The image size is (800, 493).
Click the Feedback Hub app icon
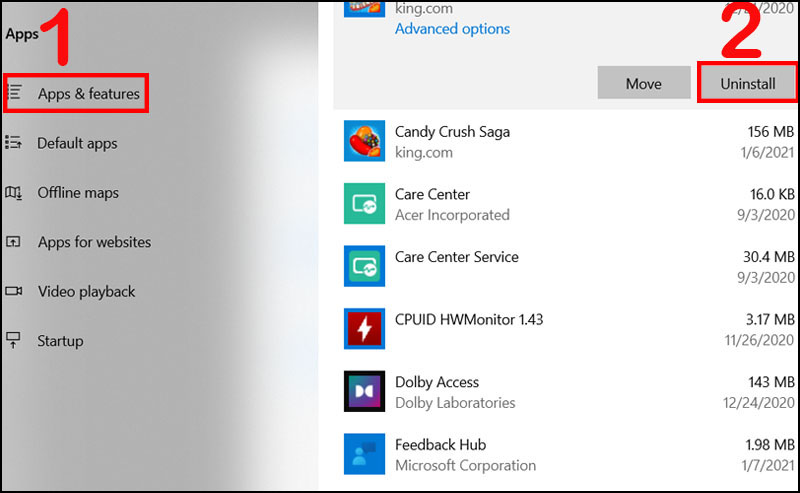pos(364,454)
